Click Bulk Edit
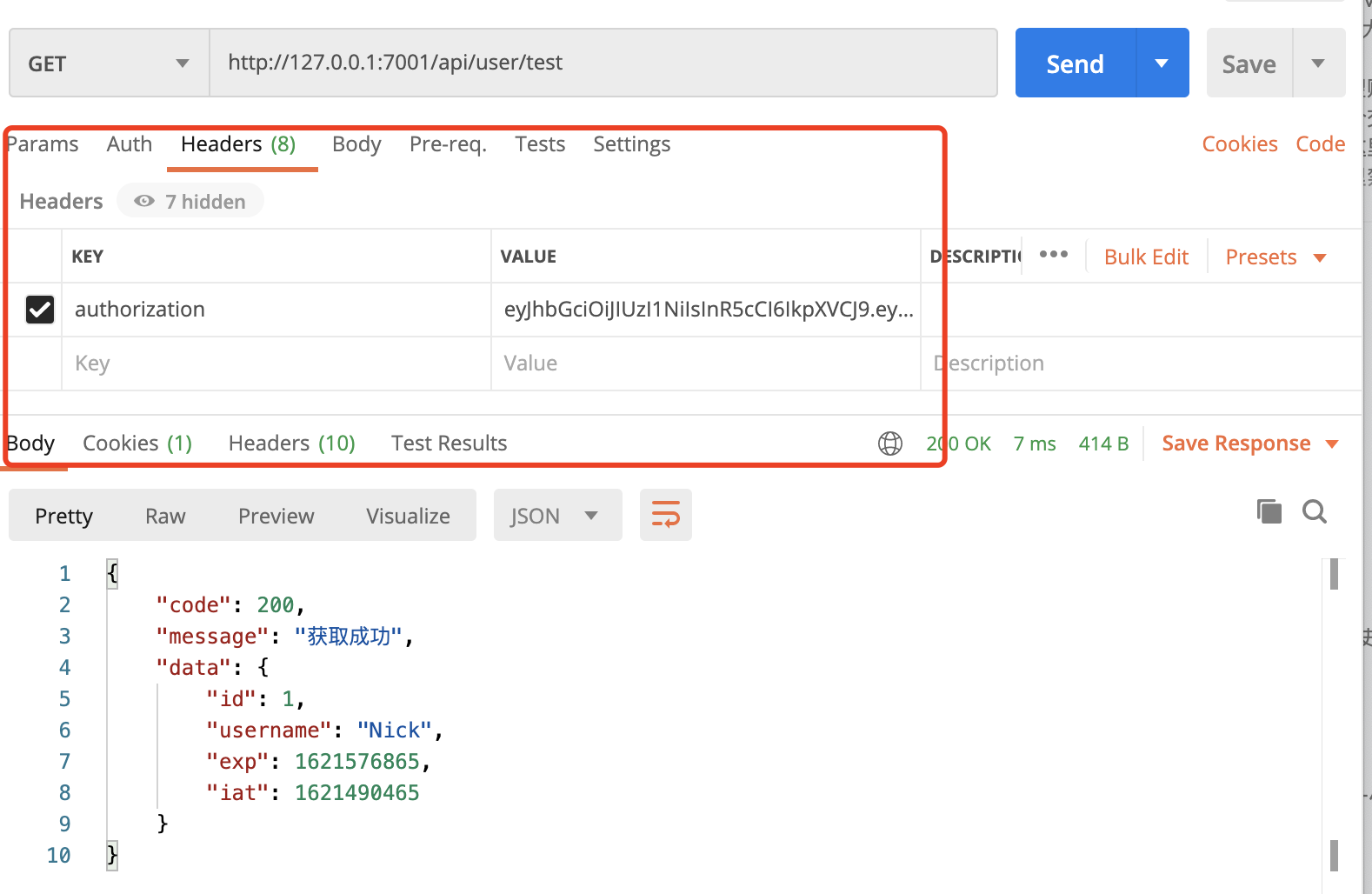The height and width of the screenshot is (894, 1372). click(1146, 257)
